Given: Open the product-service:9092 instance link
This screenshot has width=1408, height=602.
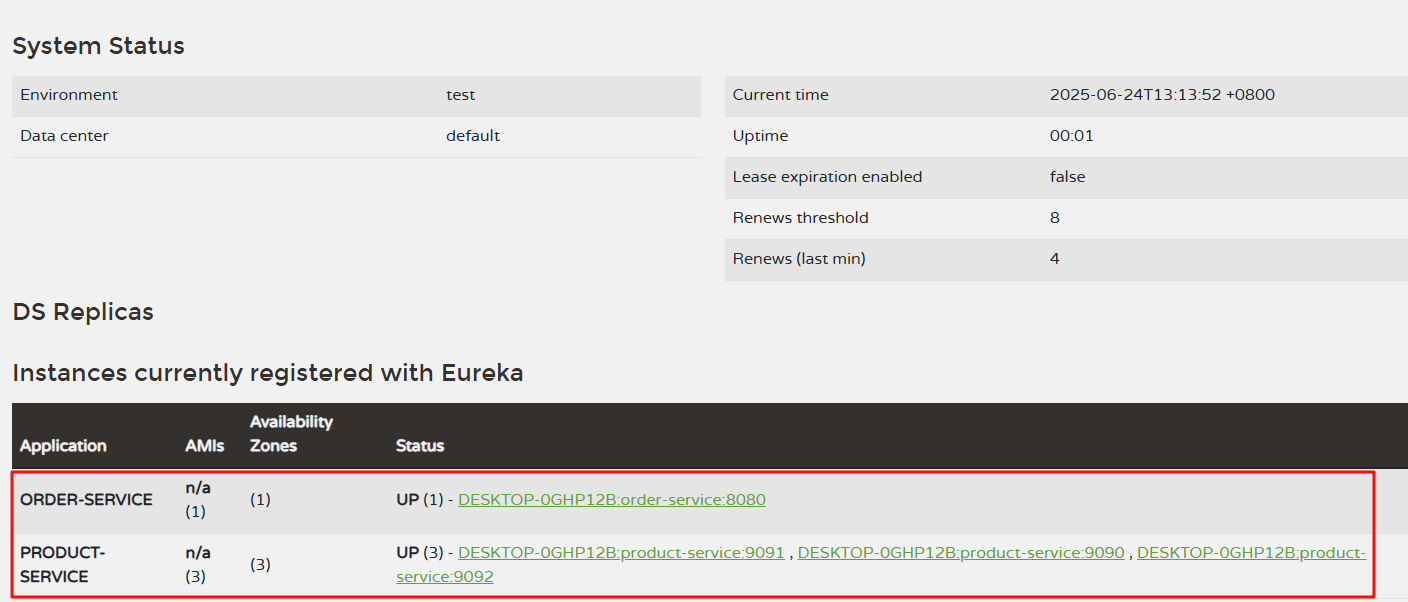Looking at the screenshot, I should [881, 565].
